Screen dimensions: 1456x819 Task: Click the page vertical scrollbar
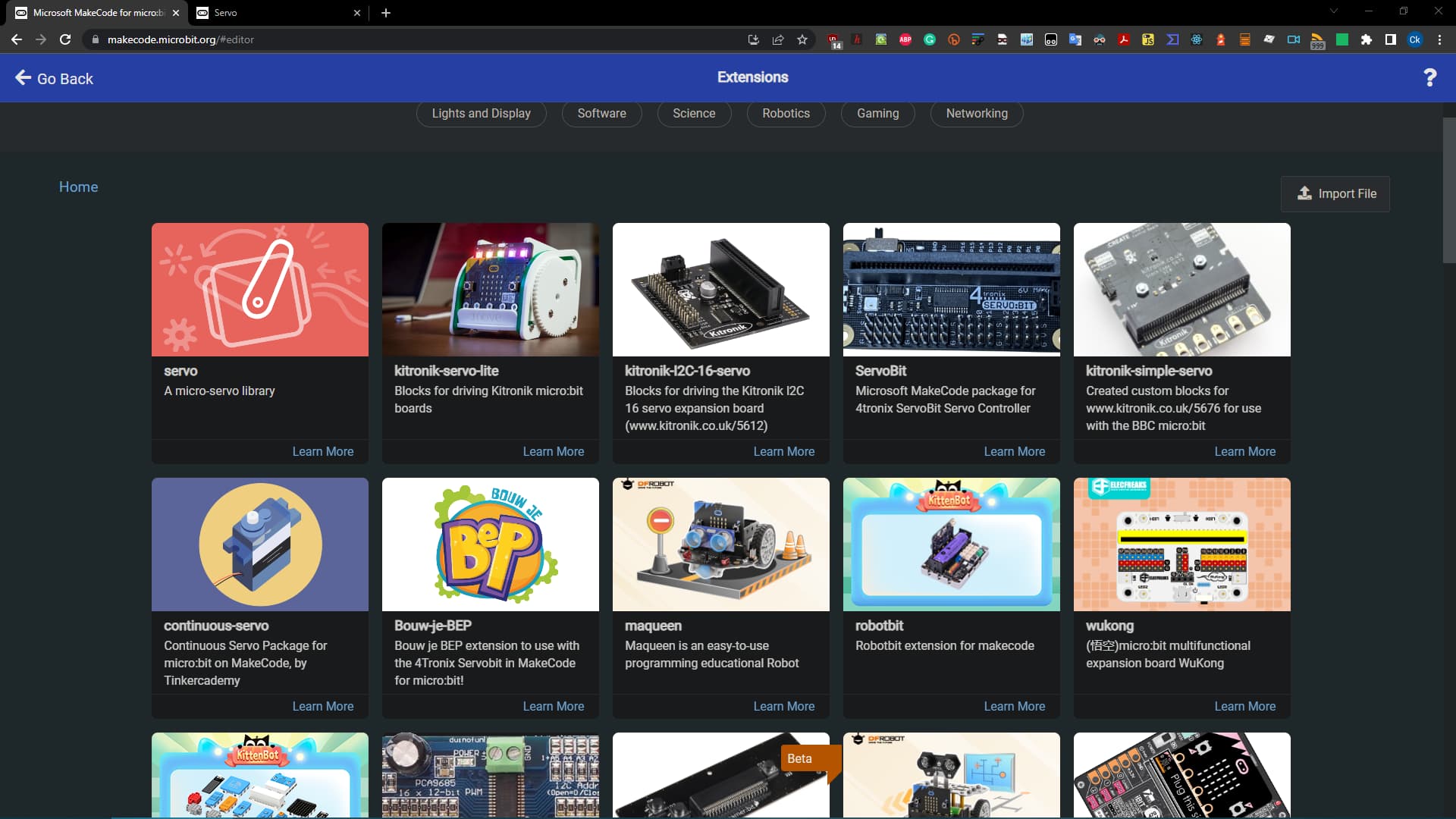(x=1449, y=190)
